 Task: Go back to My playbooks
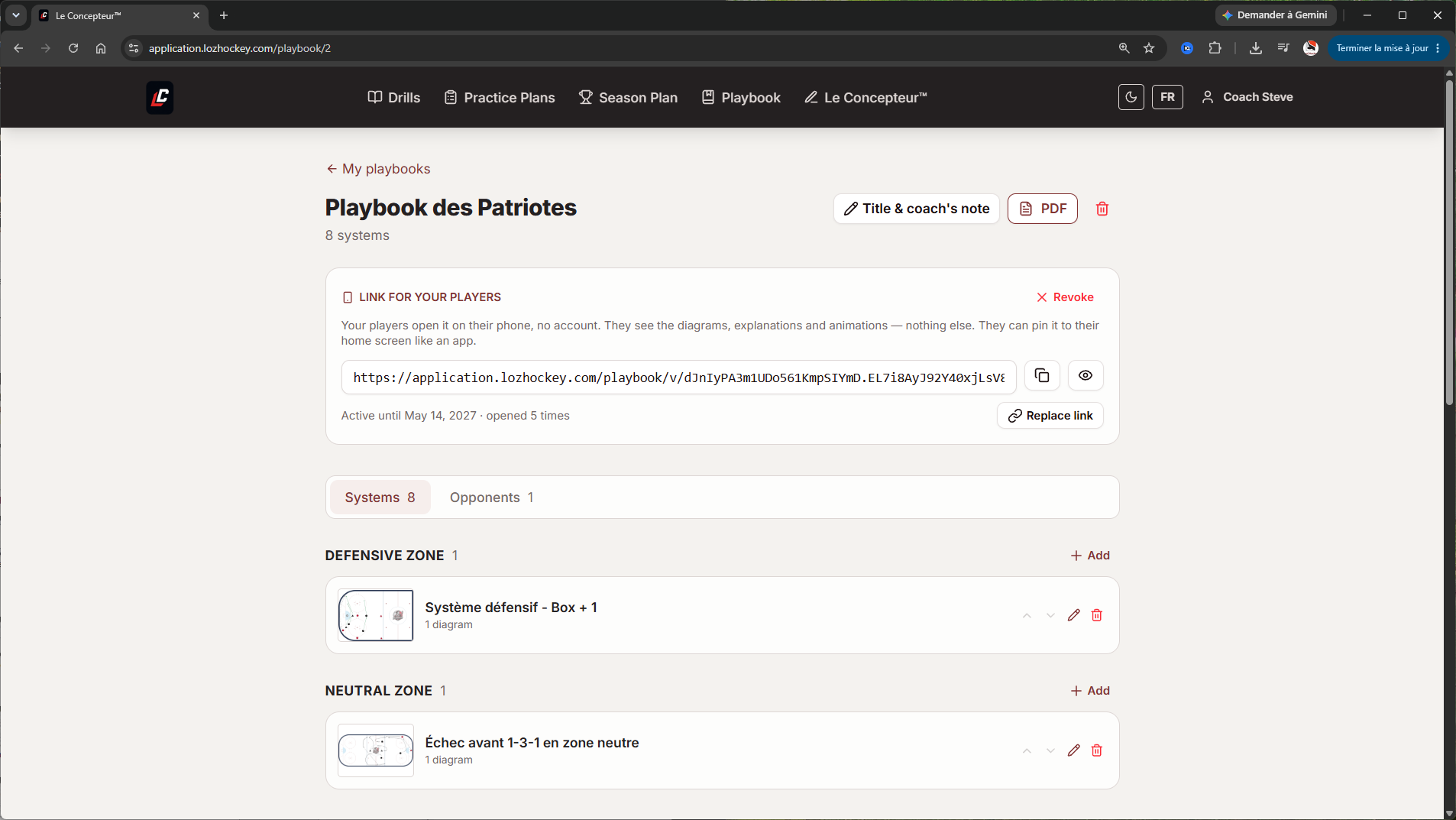pyautogui.click(x=378, y=169)
